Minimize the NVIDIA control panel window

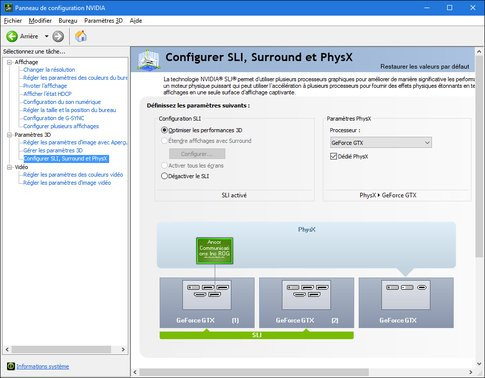(x=427, y=7)
